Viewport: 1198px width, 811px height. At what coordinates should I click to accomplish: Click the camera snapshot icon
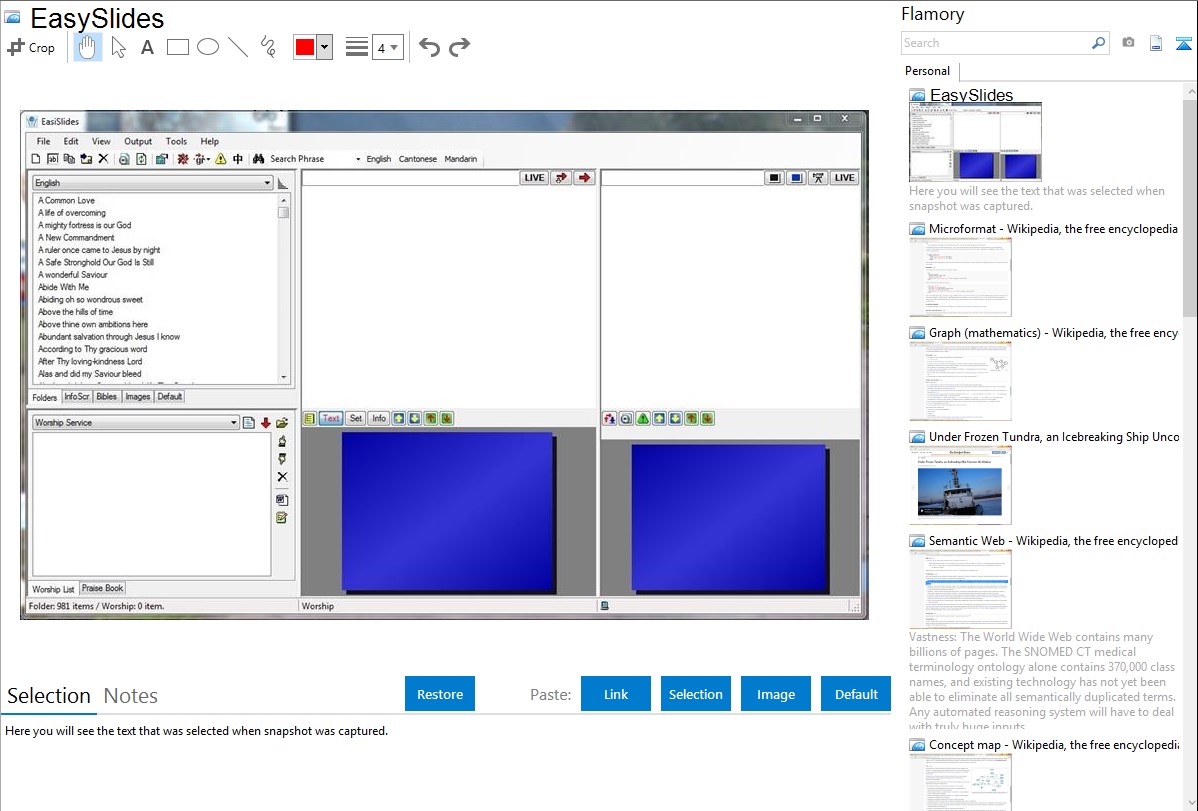pyautogui.click(x=1128, y=43)
